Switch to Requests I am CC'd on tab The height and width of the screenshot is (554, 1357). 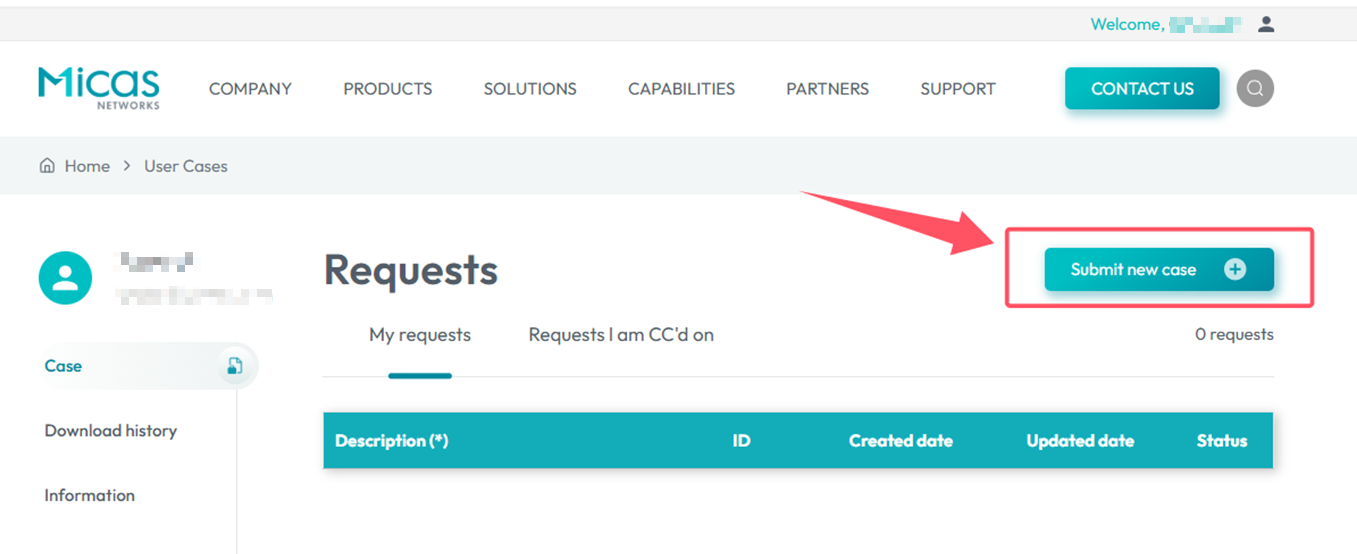(621, 335)
